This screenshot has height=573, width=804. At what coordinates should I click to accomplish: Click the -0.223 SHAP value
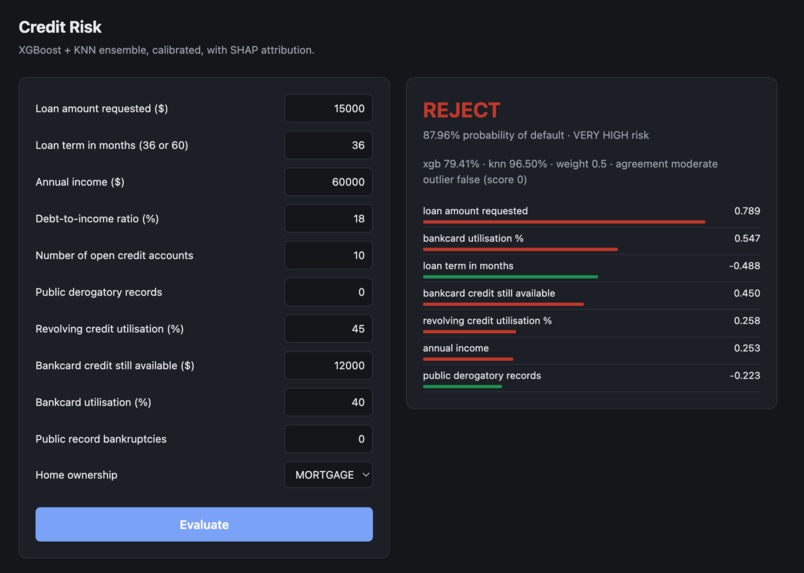click(745, 376)
